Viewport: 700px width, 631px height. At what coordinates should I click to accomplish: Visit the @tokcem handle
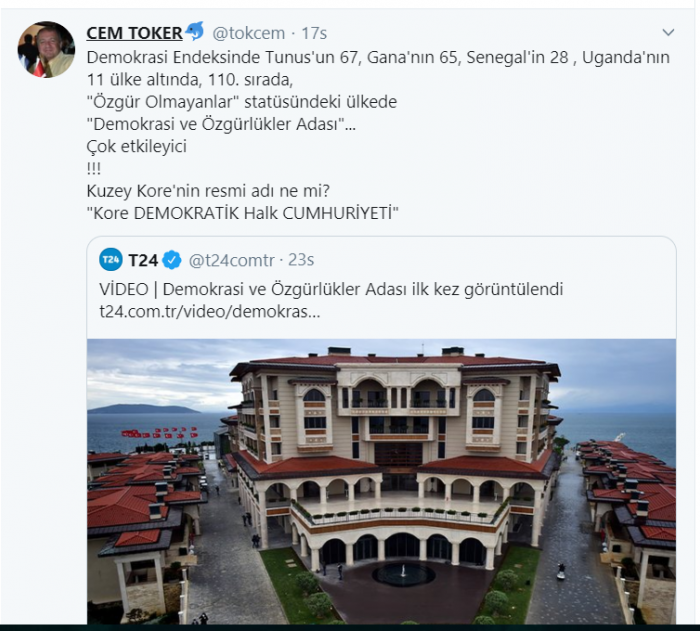click(248, 33)
